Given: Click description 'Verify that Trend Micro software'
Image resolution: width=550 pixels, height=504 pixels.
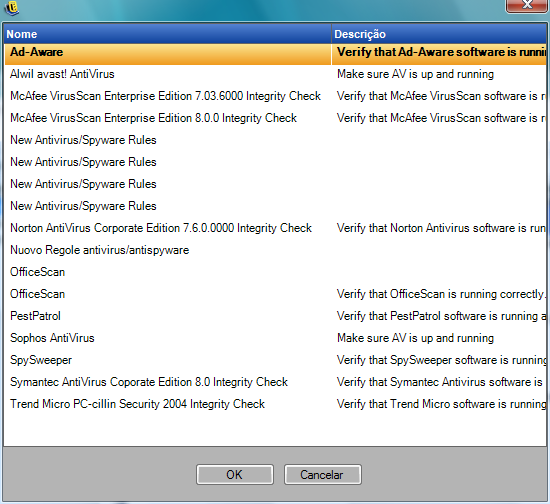Looking at the screenshot, I should click(x=442, y=404).
